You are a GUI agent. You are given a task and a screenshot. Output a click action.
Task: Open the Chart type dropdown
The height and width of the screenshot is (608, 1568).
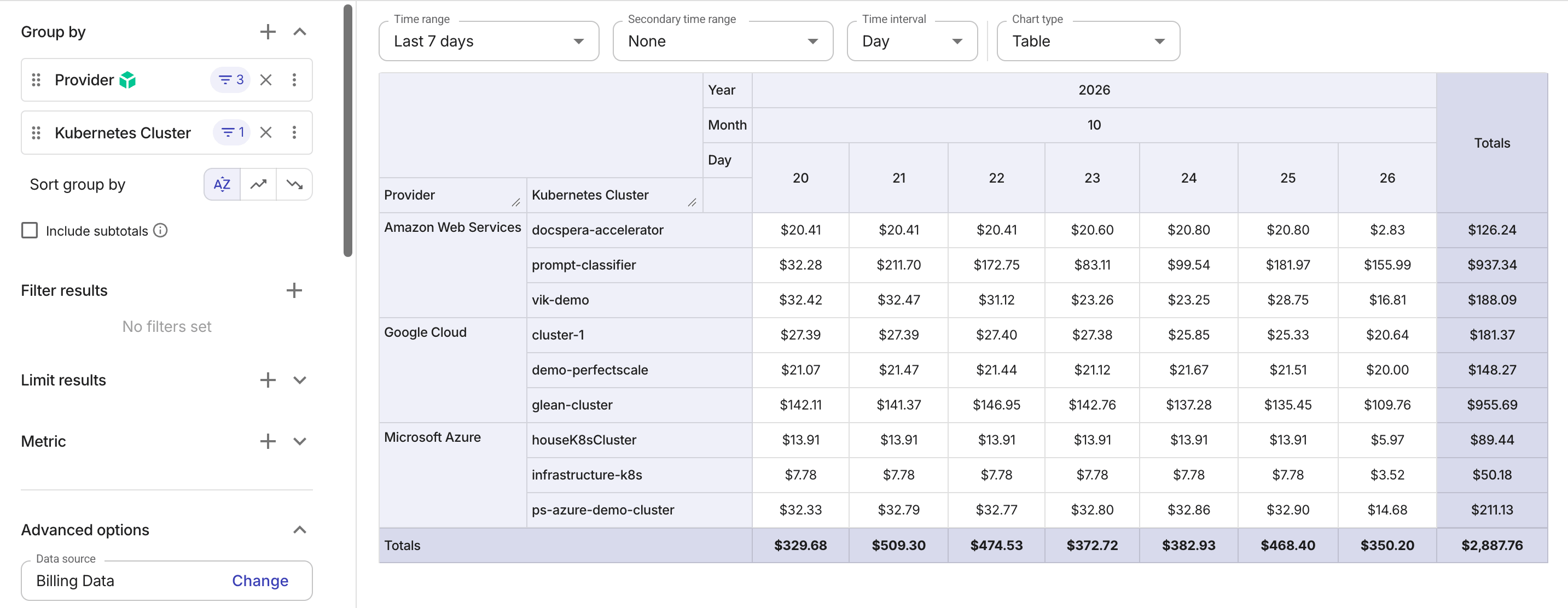pyautogui.click(x=1088, y=42)
